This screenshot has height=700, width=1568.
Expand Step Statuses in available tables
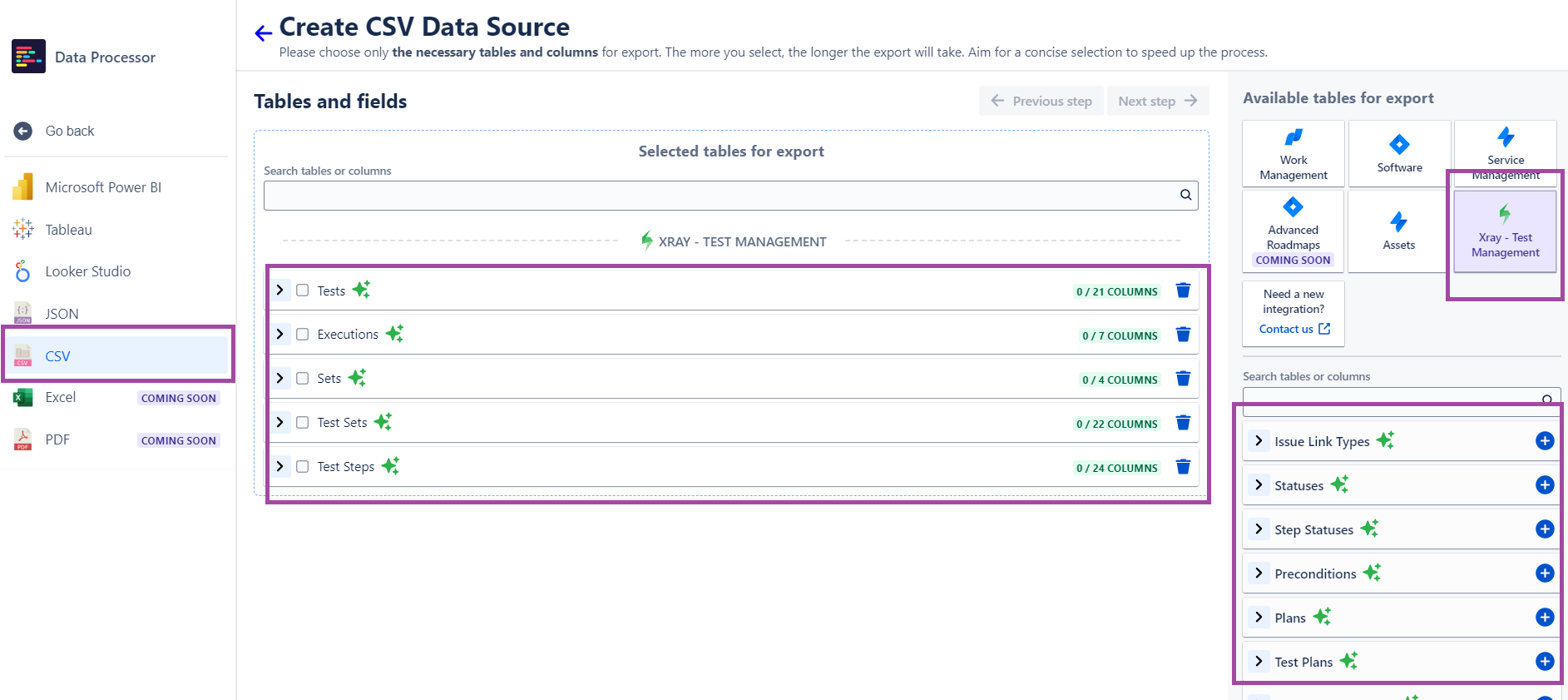coord(1259,529)
